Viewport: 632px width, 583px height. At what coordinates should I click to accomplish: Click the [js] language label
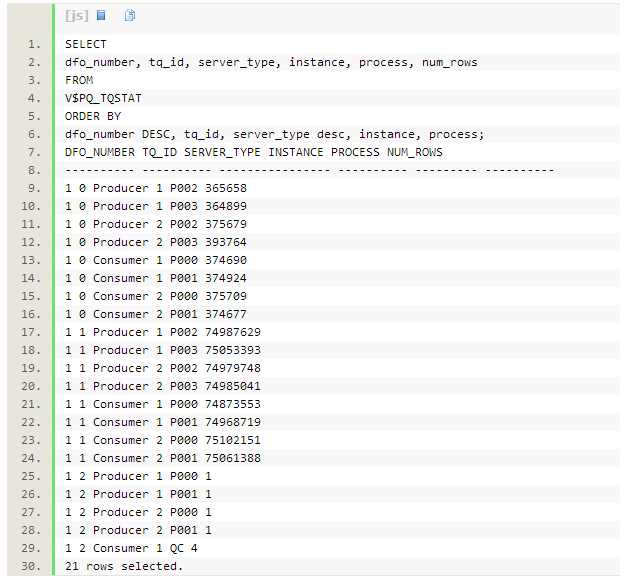(76, 16)
